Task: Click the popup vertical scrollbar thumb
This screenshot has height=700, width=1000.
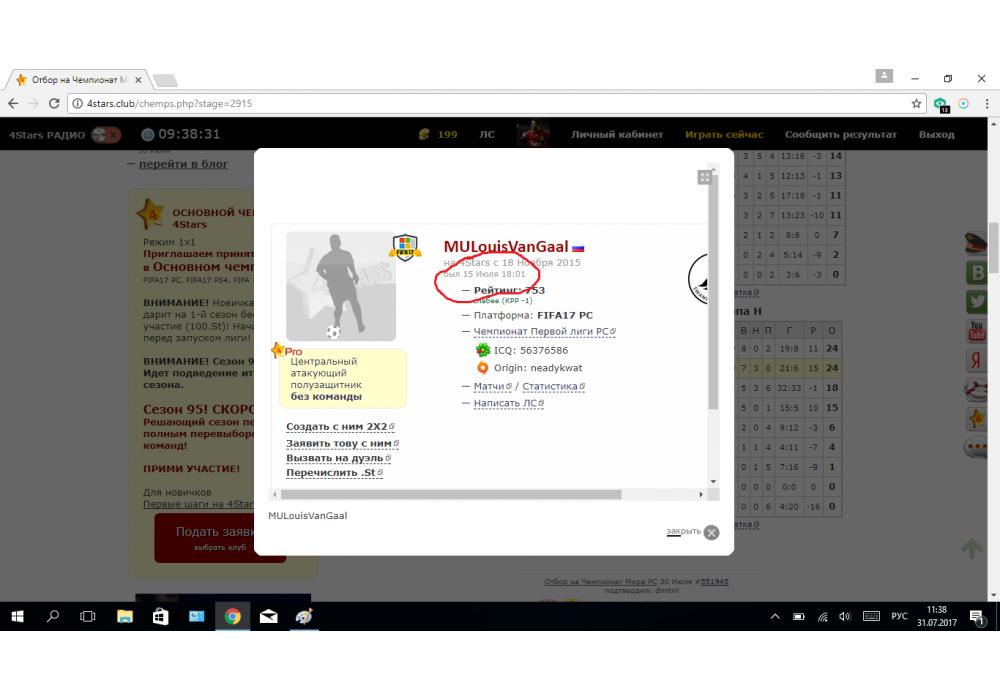Action: [x=713, y=292]
